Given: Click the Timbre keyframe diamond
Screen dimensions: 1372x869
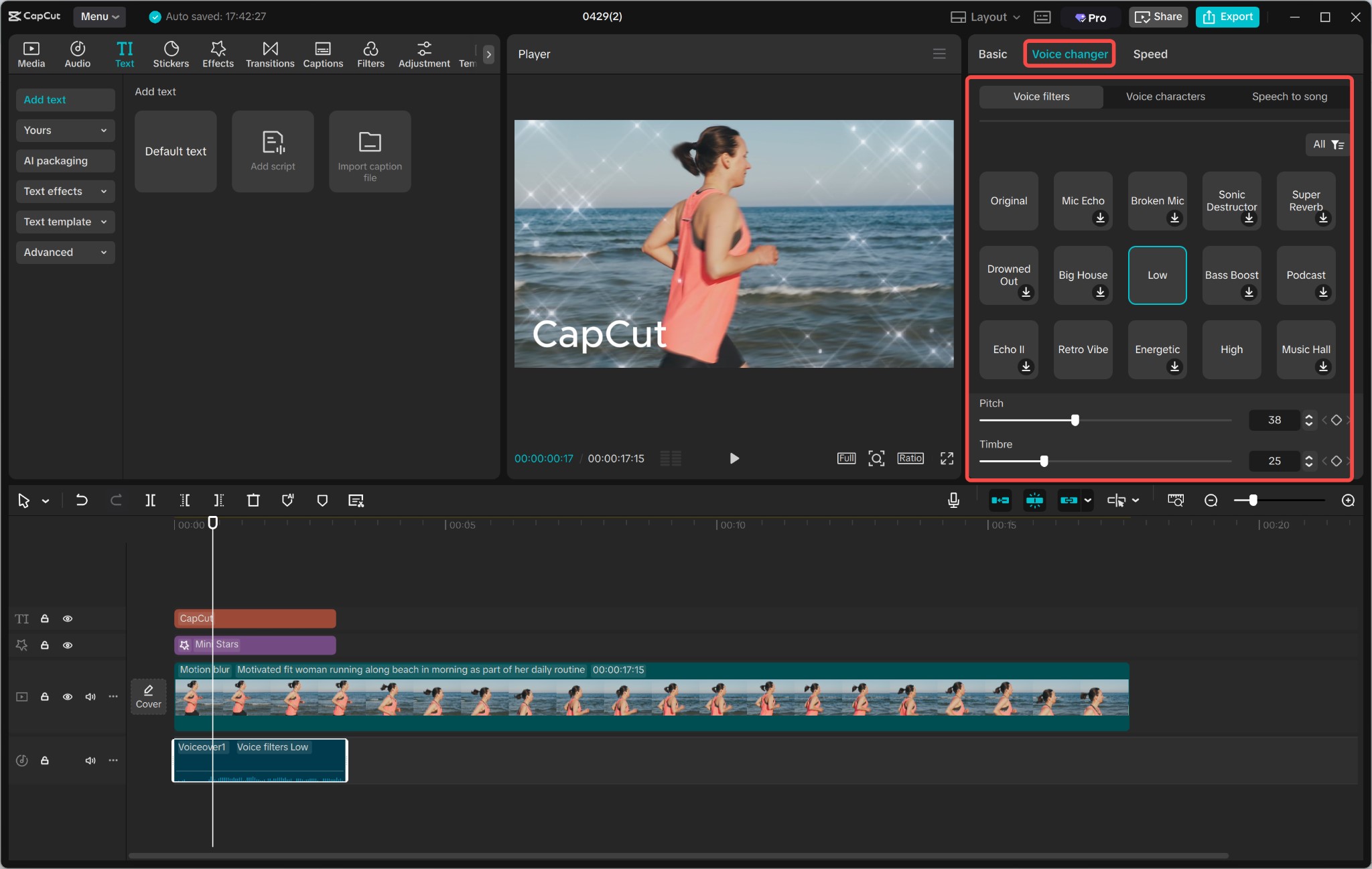Looking at the screenshot, I should click(x=1336, y=461).
